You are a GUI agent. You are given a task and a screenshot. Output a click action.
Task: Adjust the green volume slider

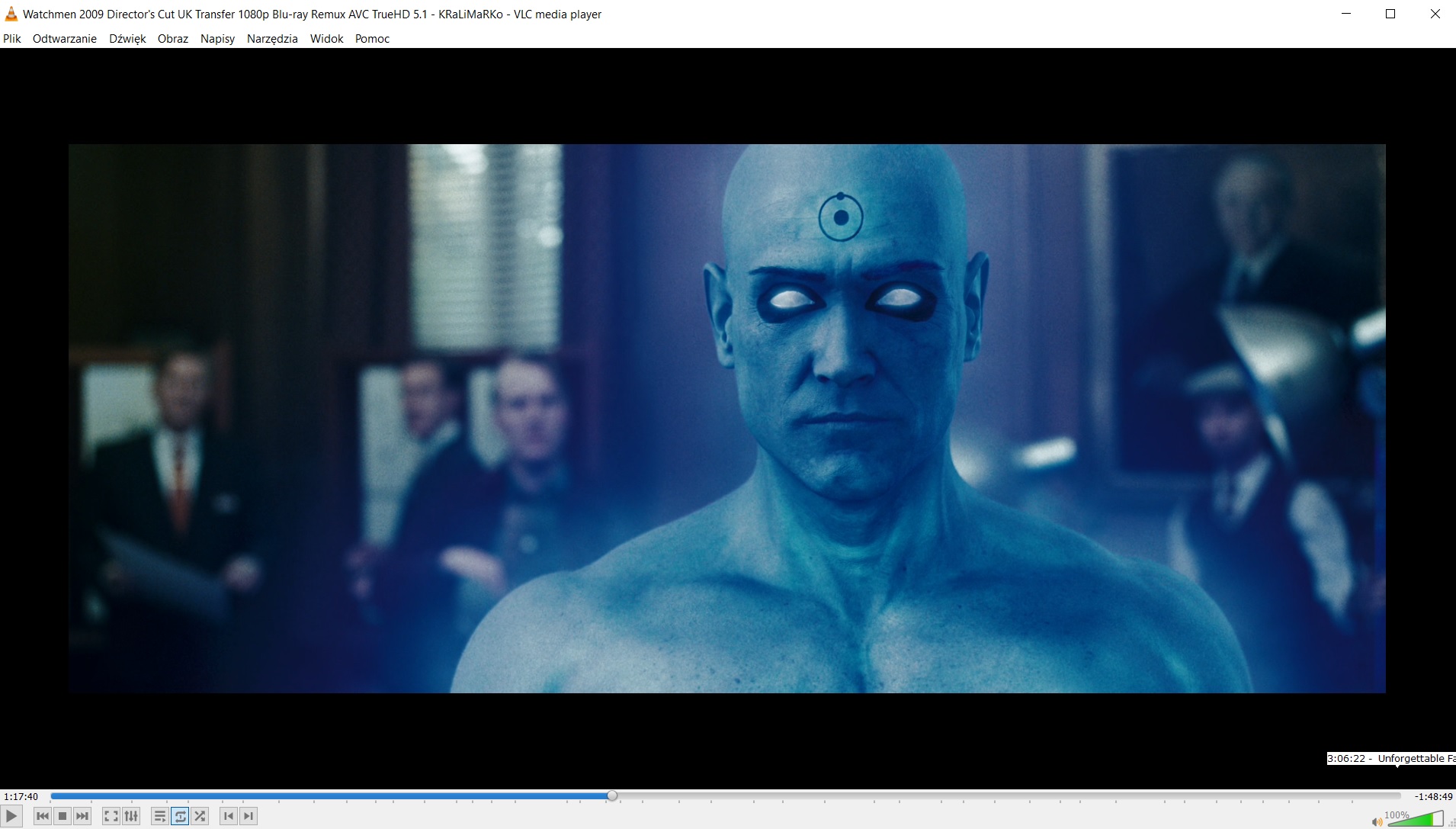[1415, 819]
